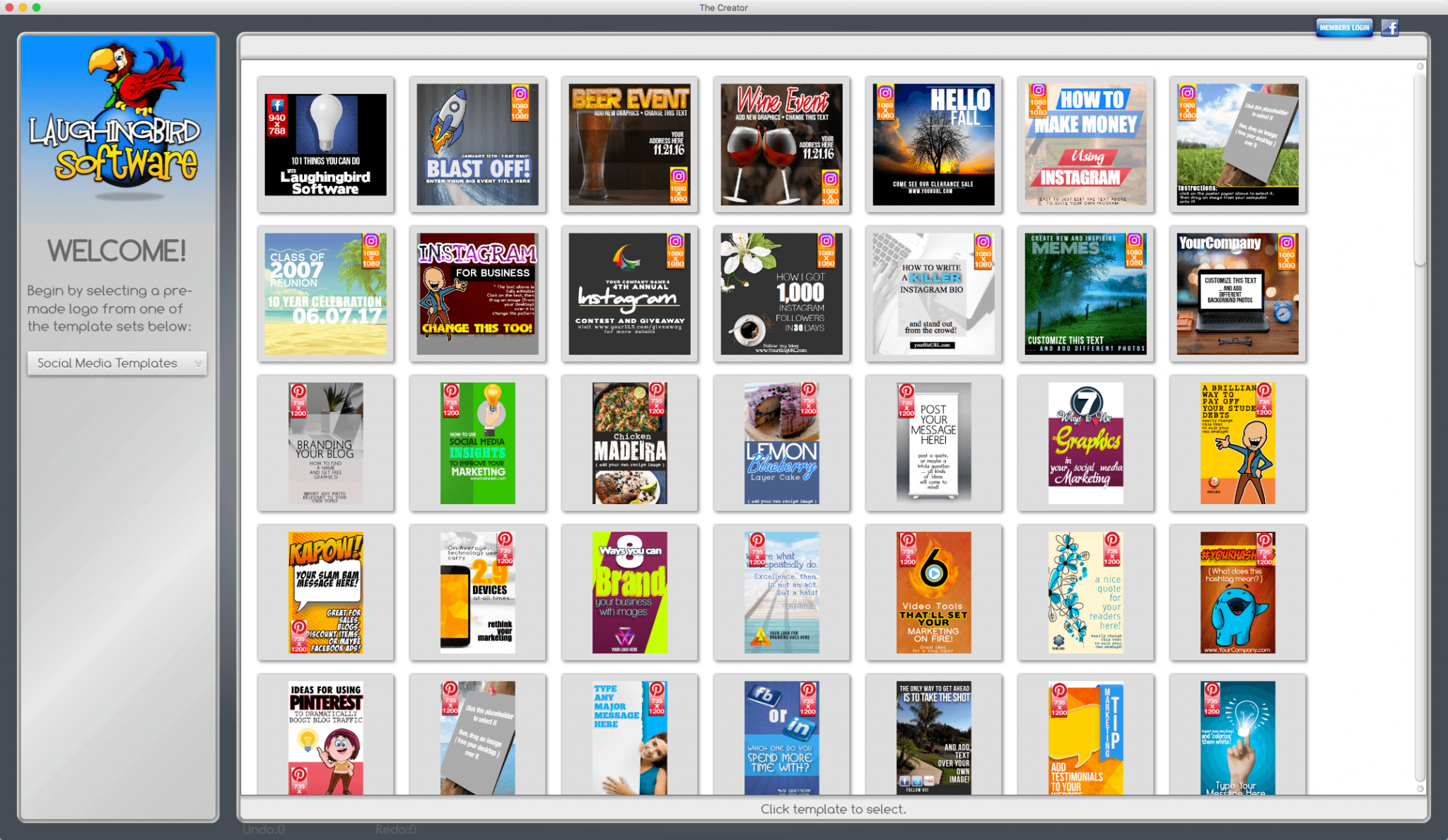Viewport: 1448px width, 840px height.
Task: Select the 7 Ways to Use Graphics template
Action: click(1085, 443)
